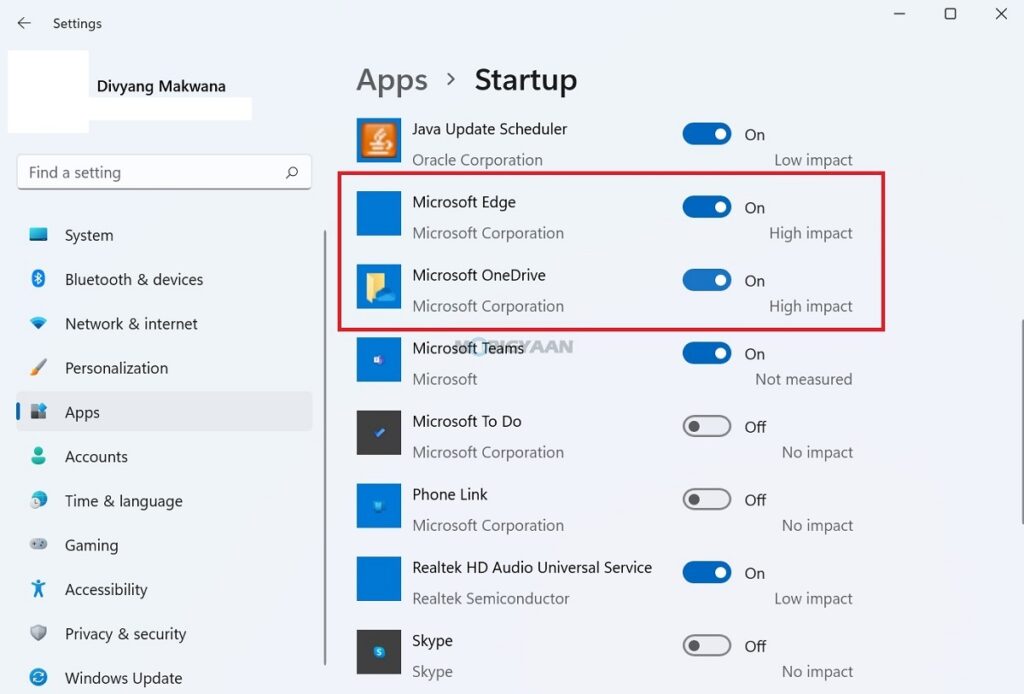Viewport: 1024px width, 694px height.
Task: Select Accounts in the sidebar
Action: click(x=164, y=456)
